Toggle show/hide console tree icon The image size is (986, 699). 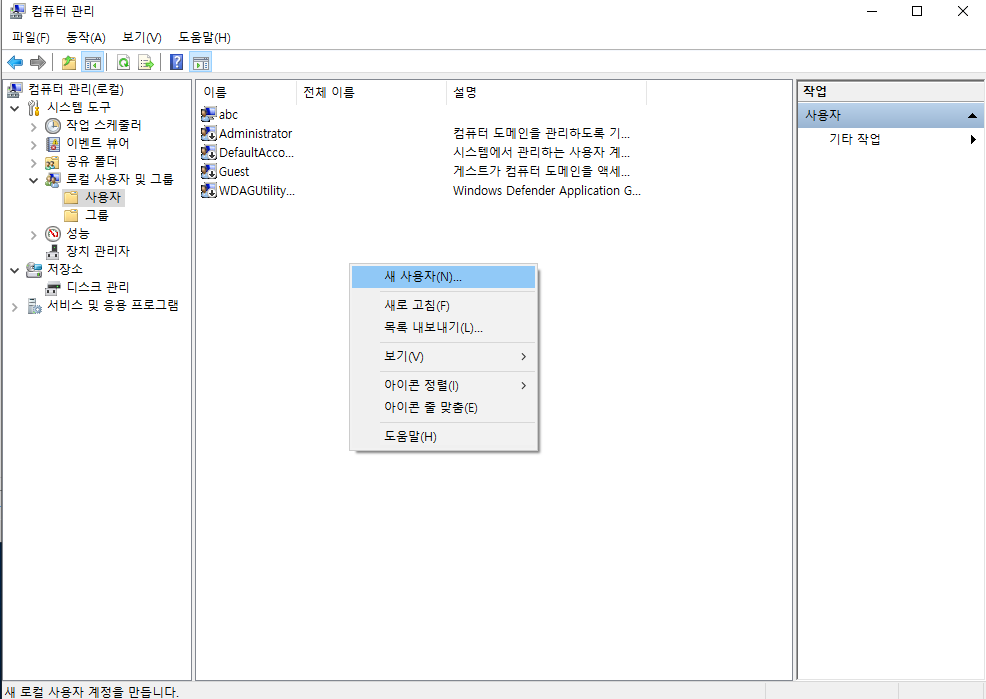92,62
